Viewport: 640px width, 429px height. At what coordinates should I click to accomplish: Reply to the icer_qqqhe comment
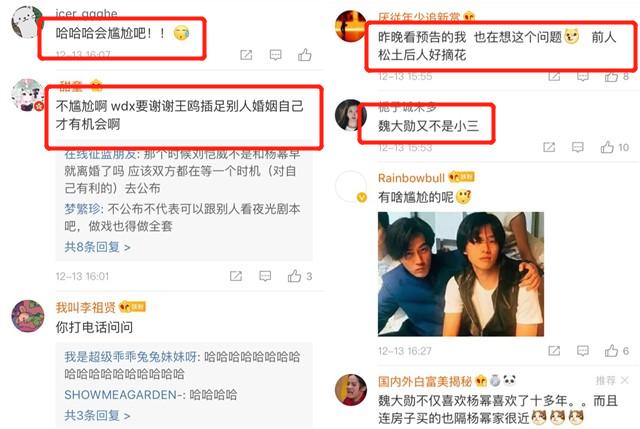pos(276,55)
